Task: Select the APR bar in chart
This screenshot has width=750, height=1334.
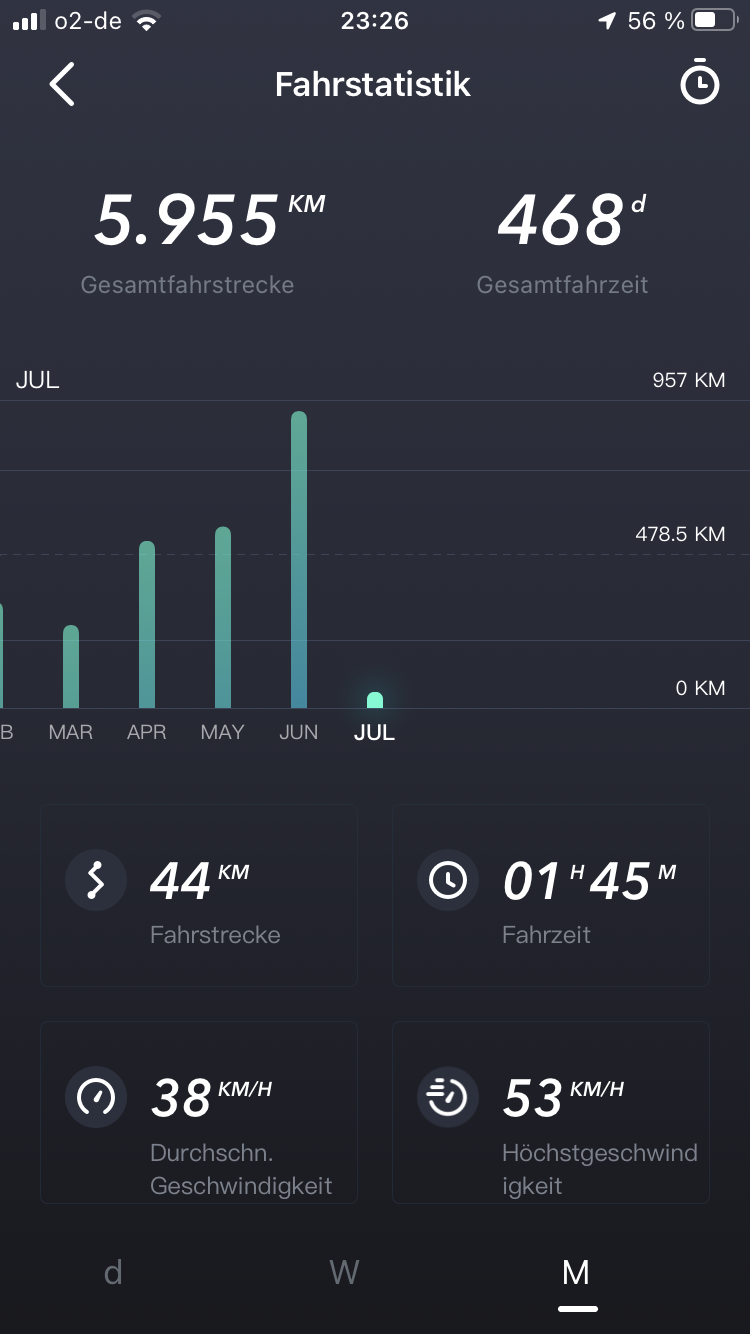Action: (147, 625)
